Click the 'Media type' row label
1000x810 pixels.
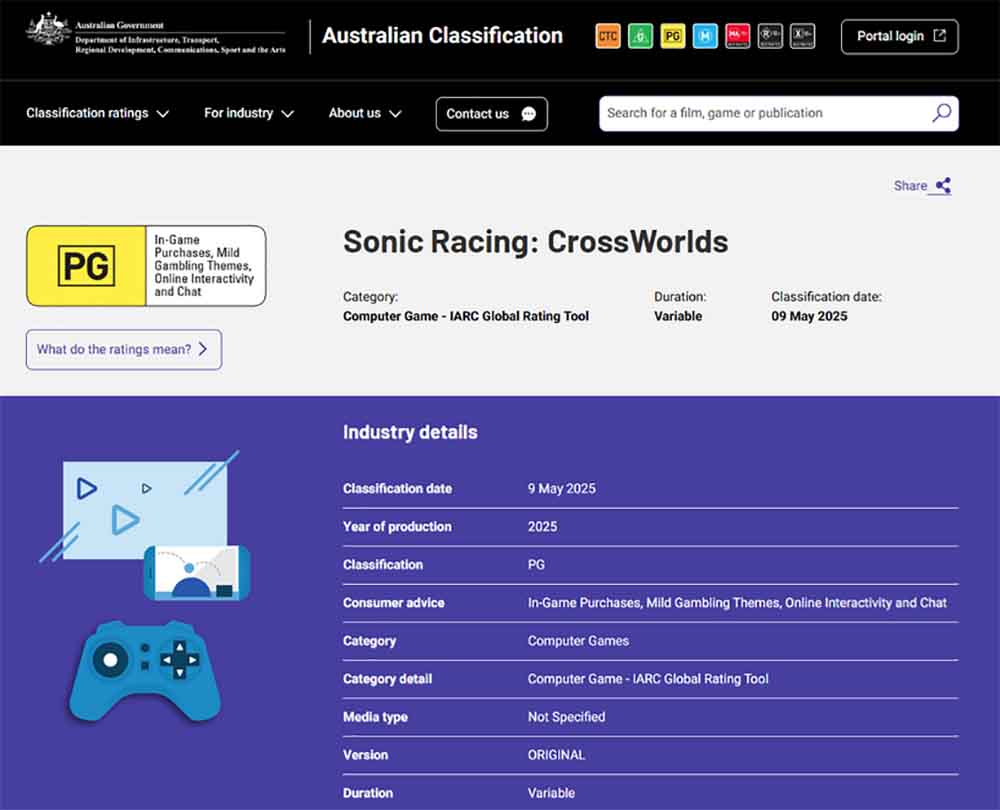point(375,717)
